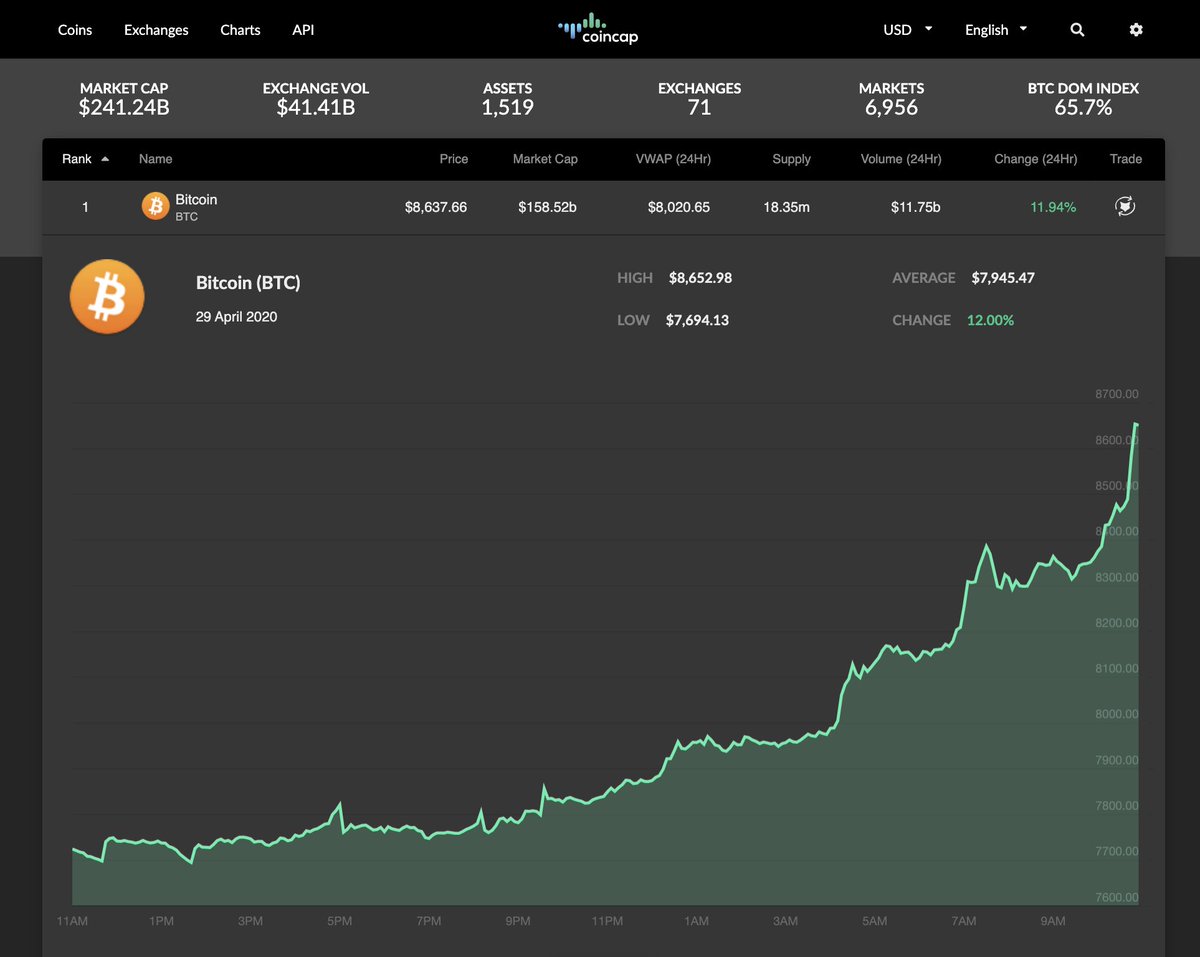Click the BTC Dom Index 65.7% stat

tap(1083, 99)
